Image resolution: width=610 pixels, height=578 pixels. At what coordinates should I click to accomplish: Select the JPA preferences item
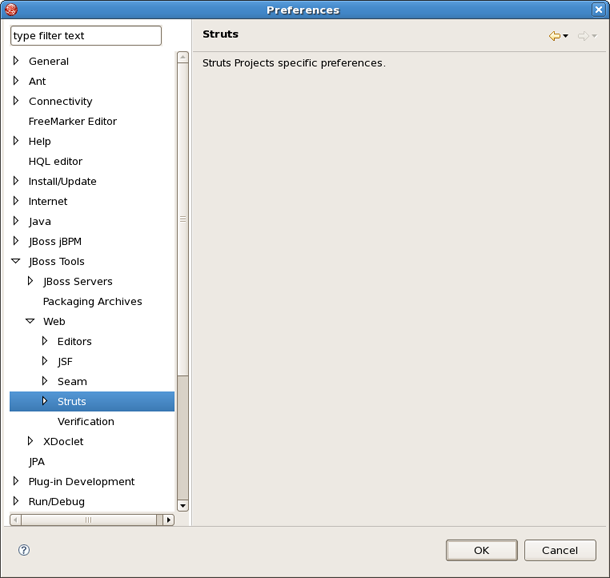click(37, 462)
